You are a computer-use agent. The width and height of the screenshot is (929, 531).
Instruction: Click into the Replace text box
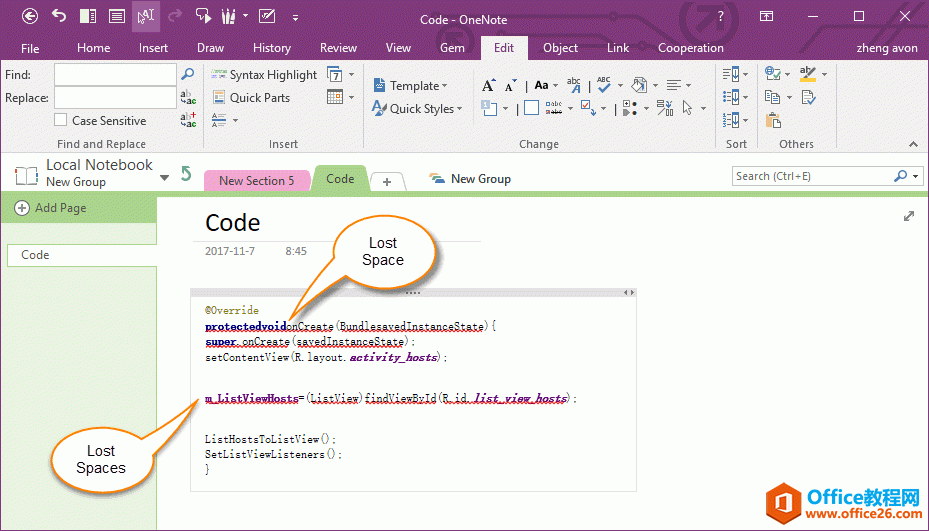click(x=115, y=98)
